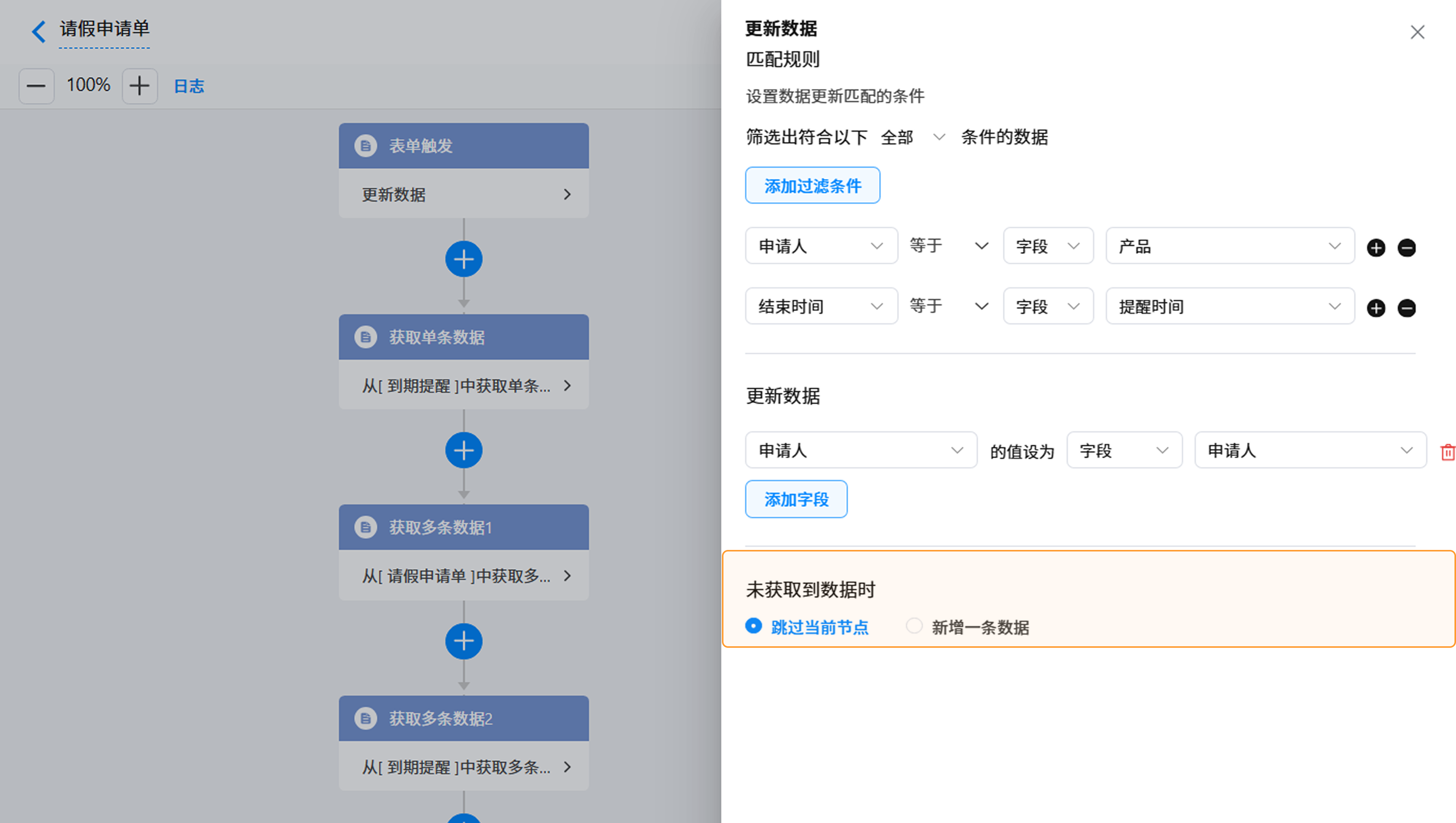Click the 表单触发 node document icon

tap(366, 146)
